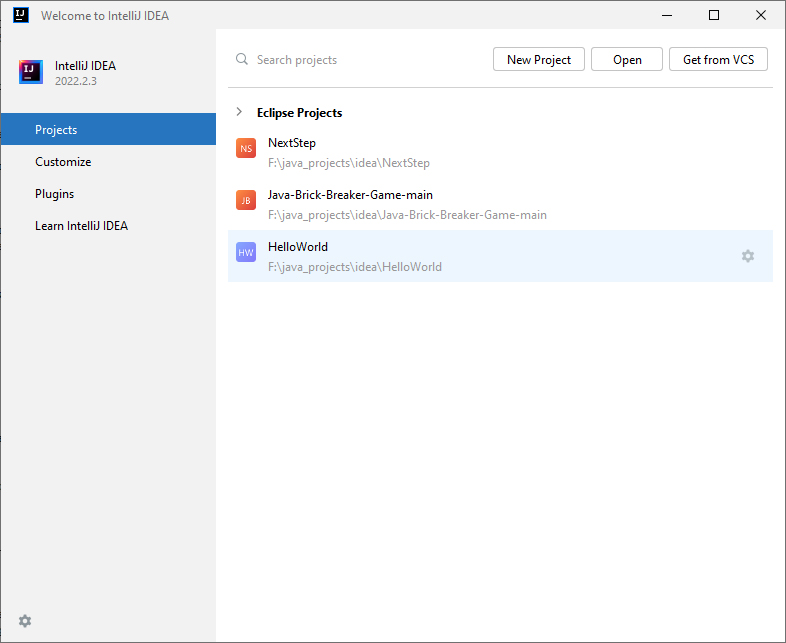This screenshot has width=786, height=643.
Task: Maximize the Welcome window
Action: tap(714, 15)
